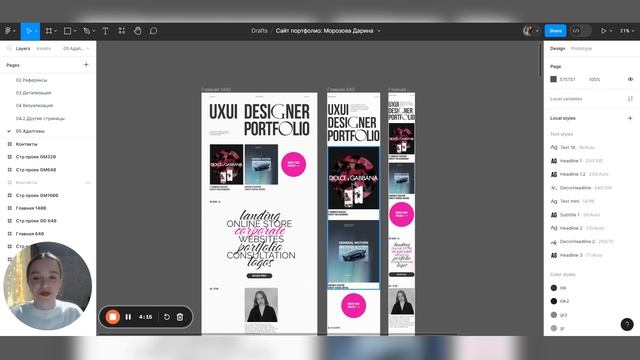Click the Главная 640 frame on canvas
The image size is (640, 360).
click(x=353, y=213)
